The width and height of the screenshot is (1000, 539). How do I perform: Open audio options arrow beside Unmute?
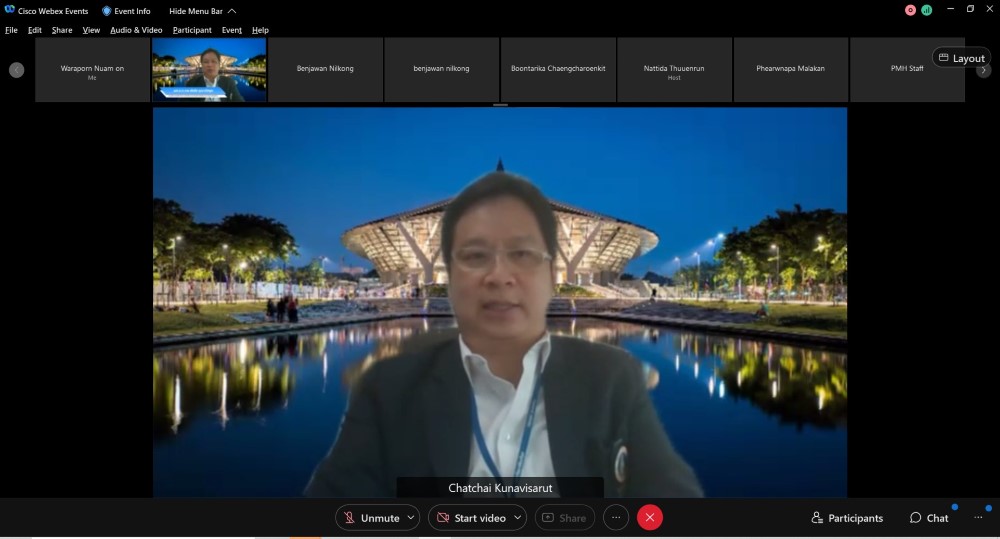(x=411, y=518)
